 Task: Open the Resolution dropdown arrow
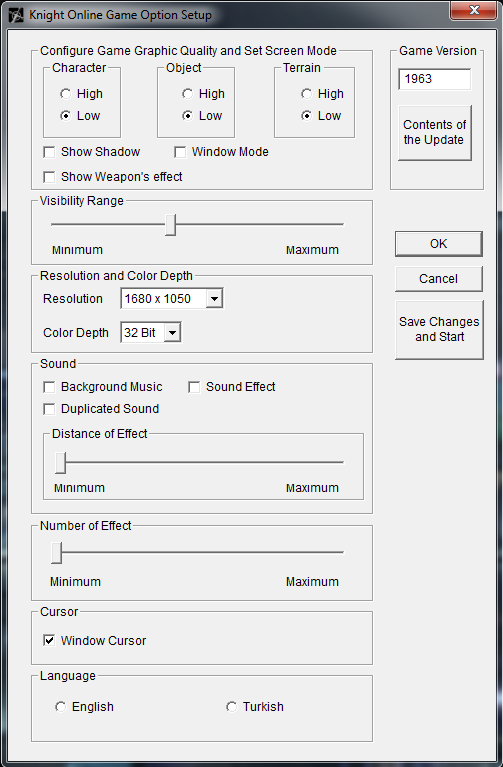pyautogui.click(x=214, y=298)
